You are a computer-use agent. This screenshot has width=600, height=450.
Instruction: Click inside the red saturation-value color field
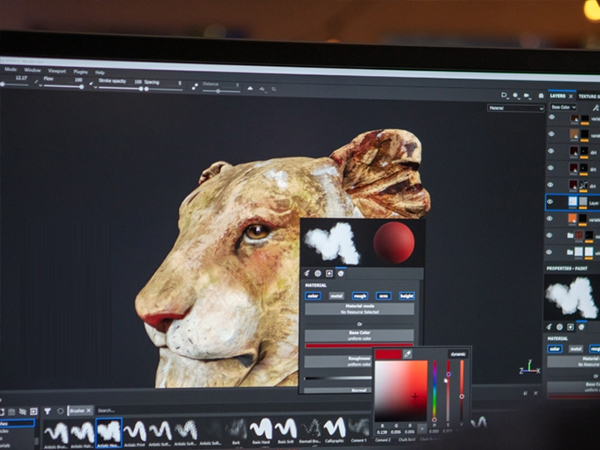(x=401, y=391)
